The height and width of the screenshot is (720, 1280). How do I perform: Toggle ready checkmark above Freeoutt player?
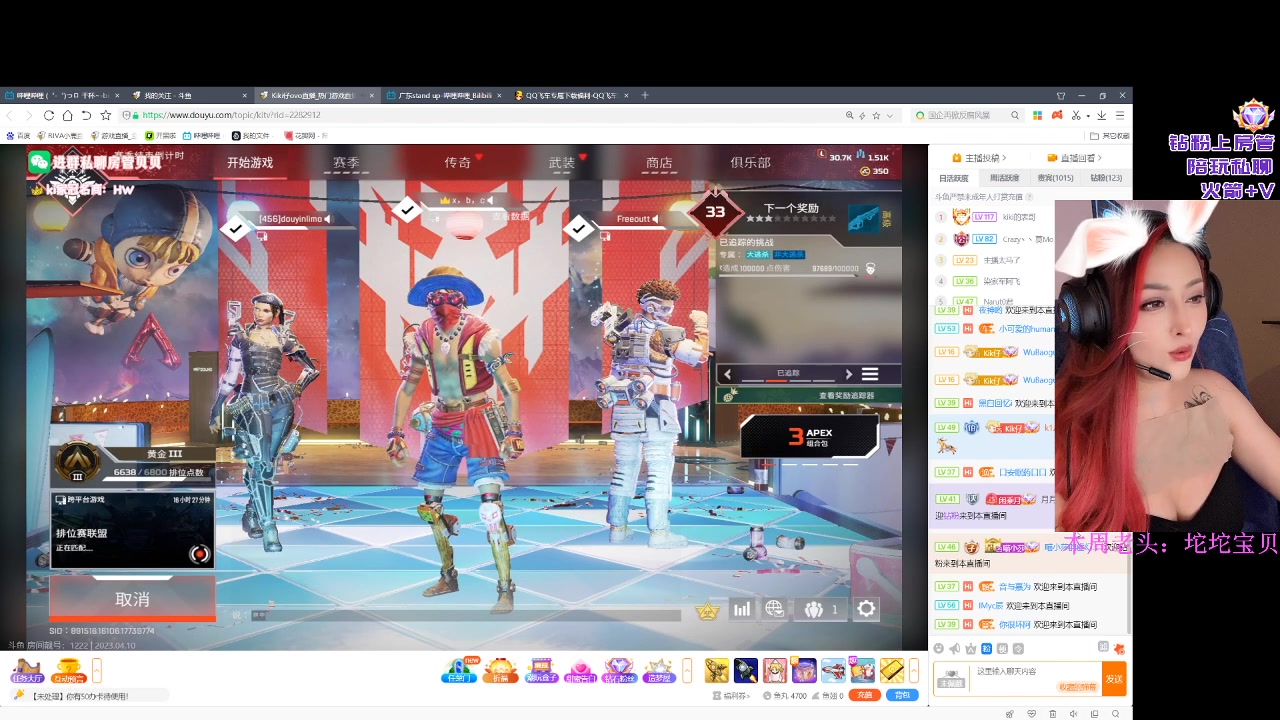click(579, 229)
